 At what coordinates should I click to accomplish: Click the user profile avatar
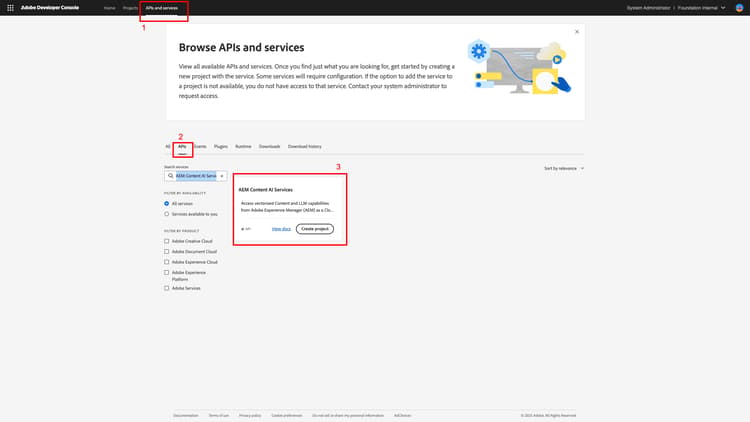739,8
